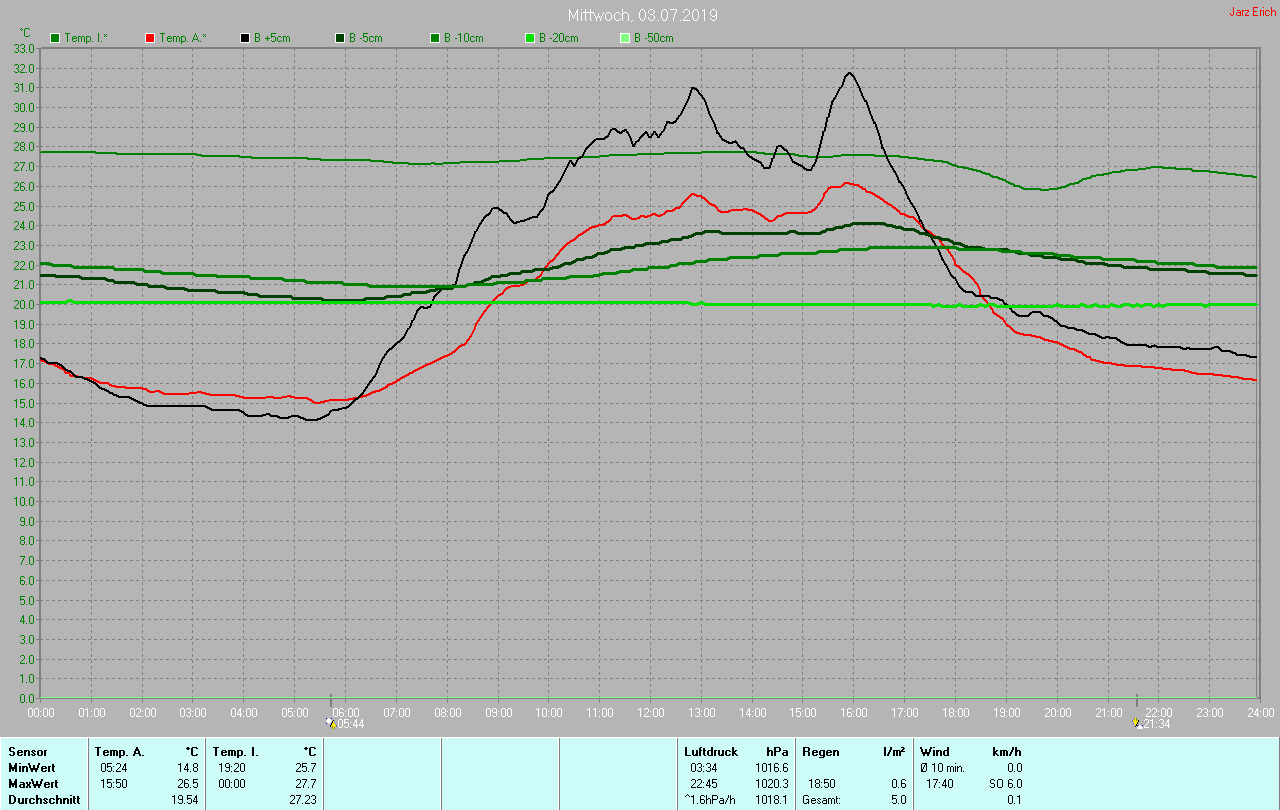Screen dimensions: 1280x810
Task: Click the B -10cm legend color square
Action: coord(435,38)
